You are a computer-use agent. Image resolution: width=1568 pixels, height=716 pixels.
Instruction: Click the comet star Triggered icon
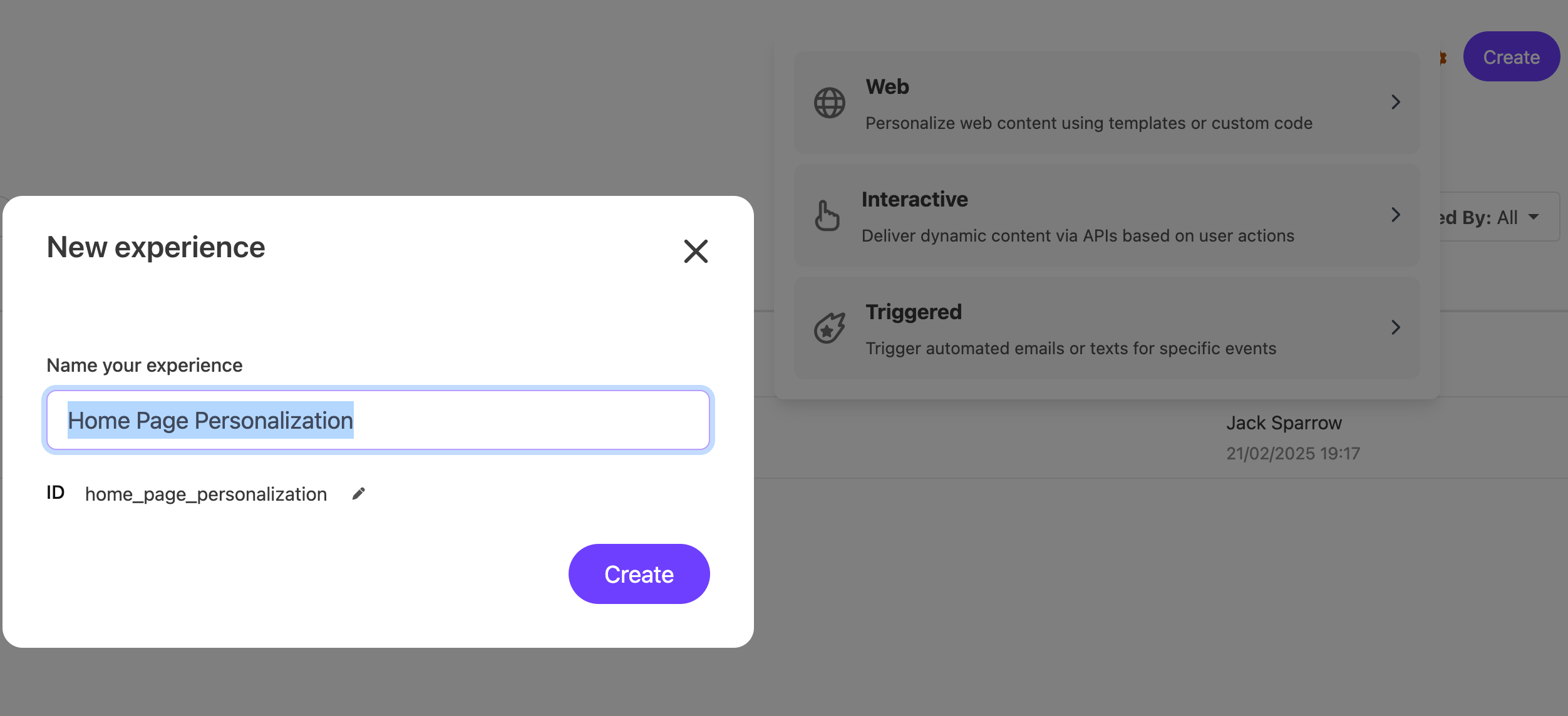[830, 328]
